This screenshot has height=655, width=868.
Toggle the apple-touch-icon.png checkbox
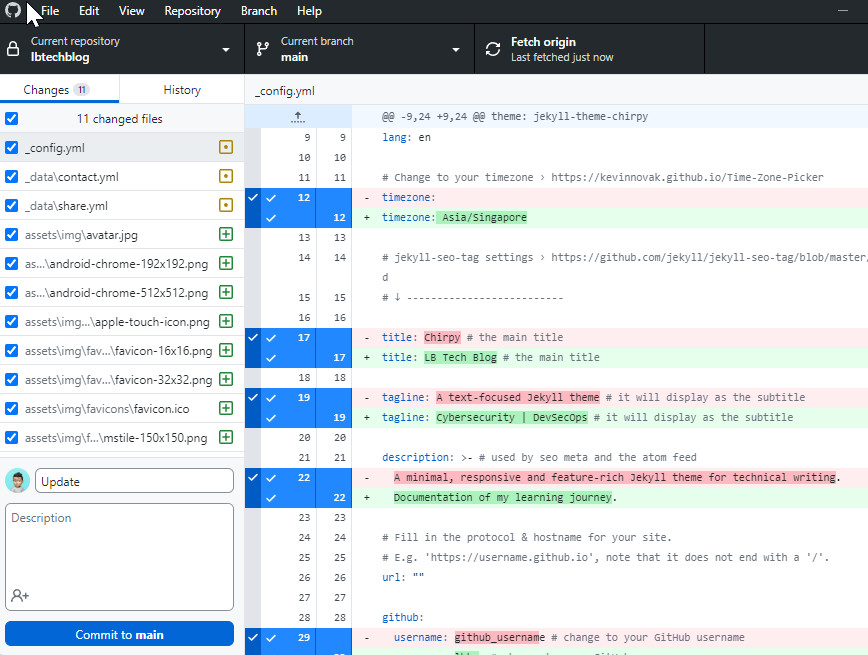(x=12, y=322)
